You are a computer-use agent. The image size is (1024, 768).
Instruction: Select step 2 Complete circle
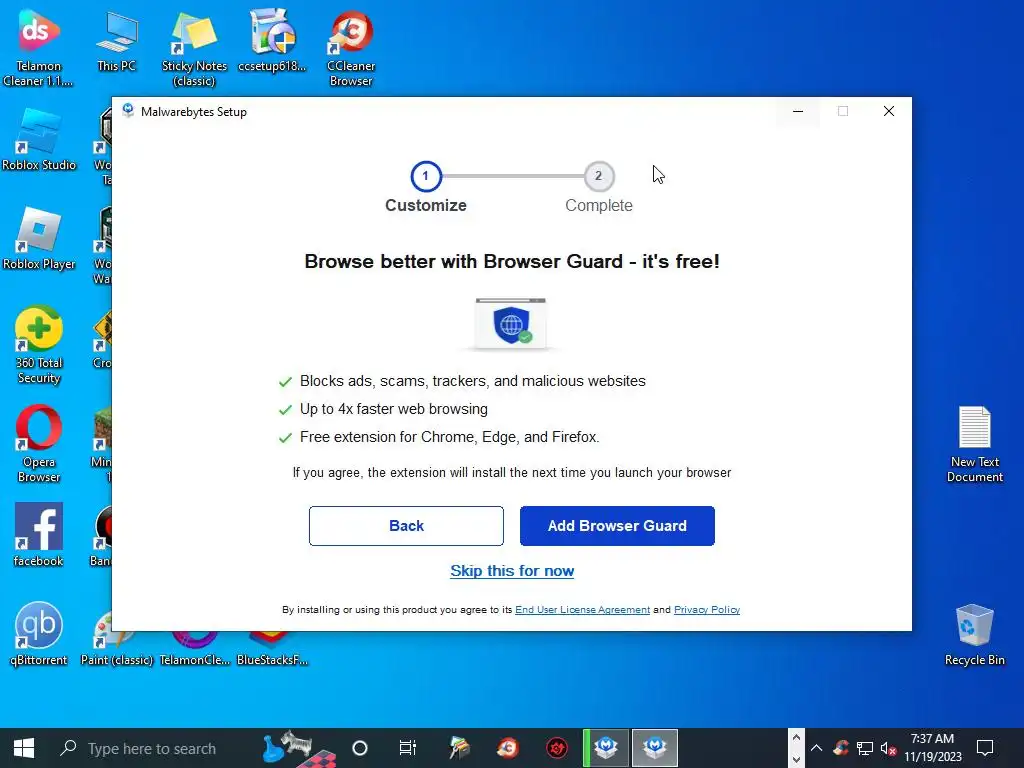pos(598,176)
